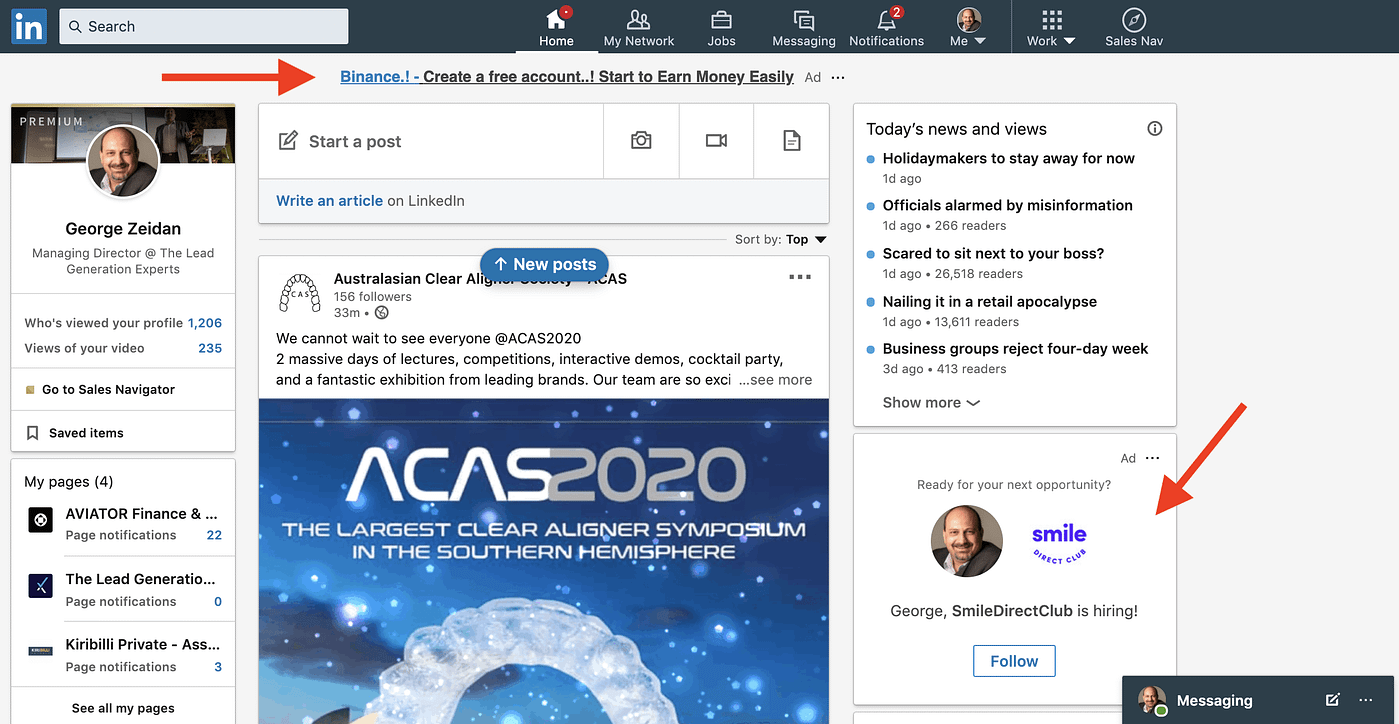Click Write an article link
This screenshot has height=724, width=1399.
tap(329, 200)
